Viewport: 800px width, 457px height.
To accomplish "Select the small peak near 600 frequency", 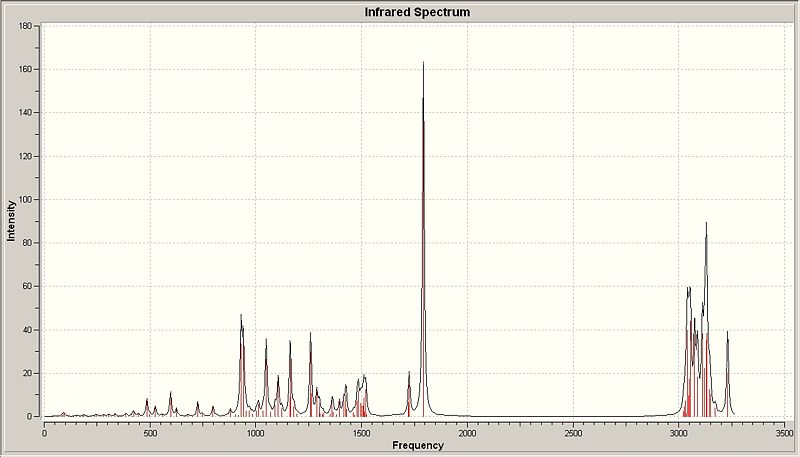I will tap(170, 404).
